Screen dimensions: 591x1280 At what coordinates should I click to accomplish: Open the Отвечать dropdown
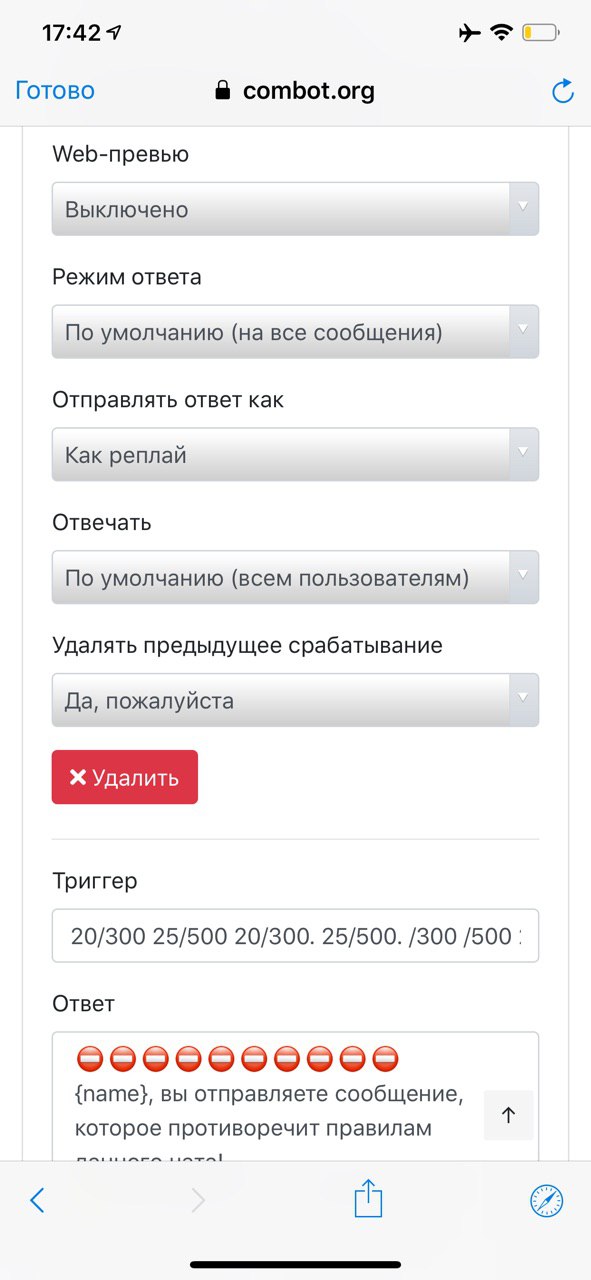[x=295, y=577]
